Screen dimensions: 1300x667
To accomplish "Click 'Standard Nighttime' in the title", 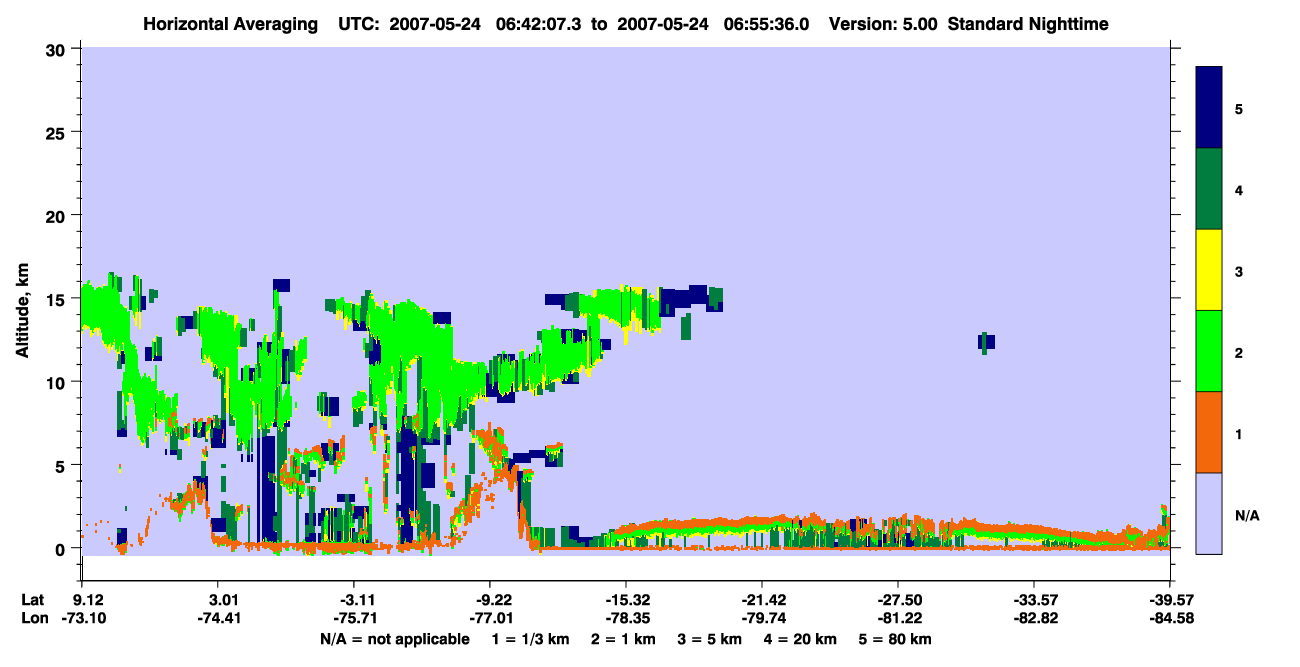I will [1028, 24].
